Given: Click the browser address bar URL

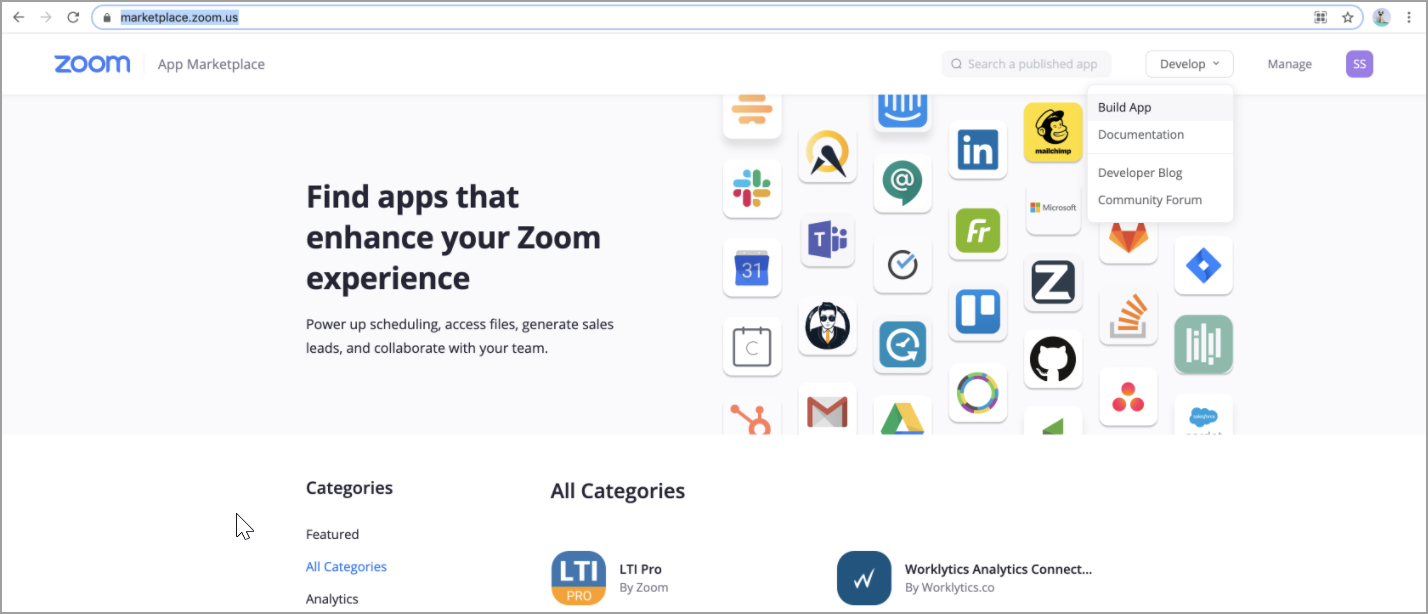Looking at the screenshot, I should tap(179, 17).
